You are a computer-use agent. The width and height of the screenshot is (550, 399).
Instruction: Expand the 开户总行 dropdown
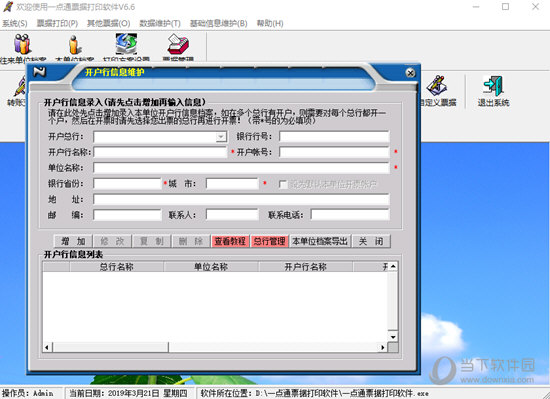pyautogui.click(x=221, y=137)
